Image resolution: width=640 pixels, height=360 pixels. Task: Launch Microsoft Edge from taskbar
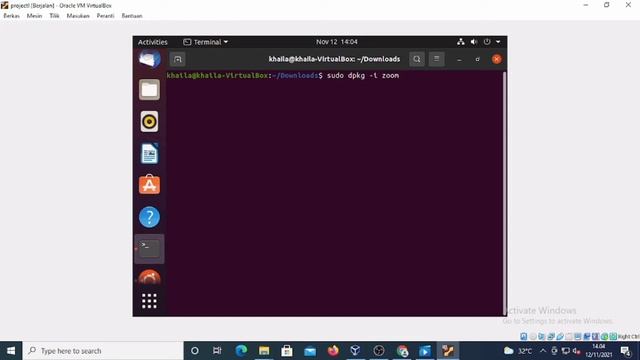point(241,351)
